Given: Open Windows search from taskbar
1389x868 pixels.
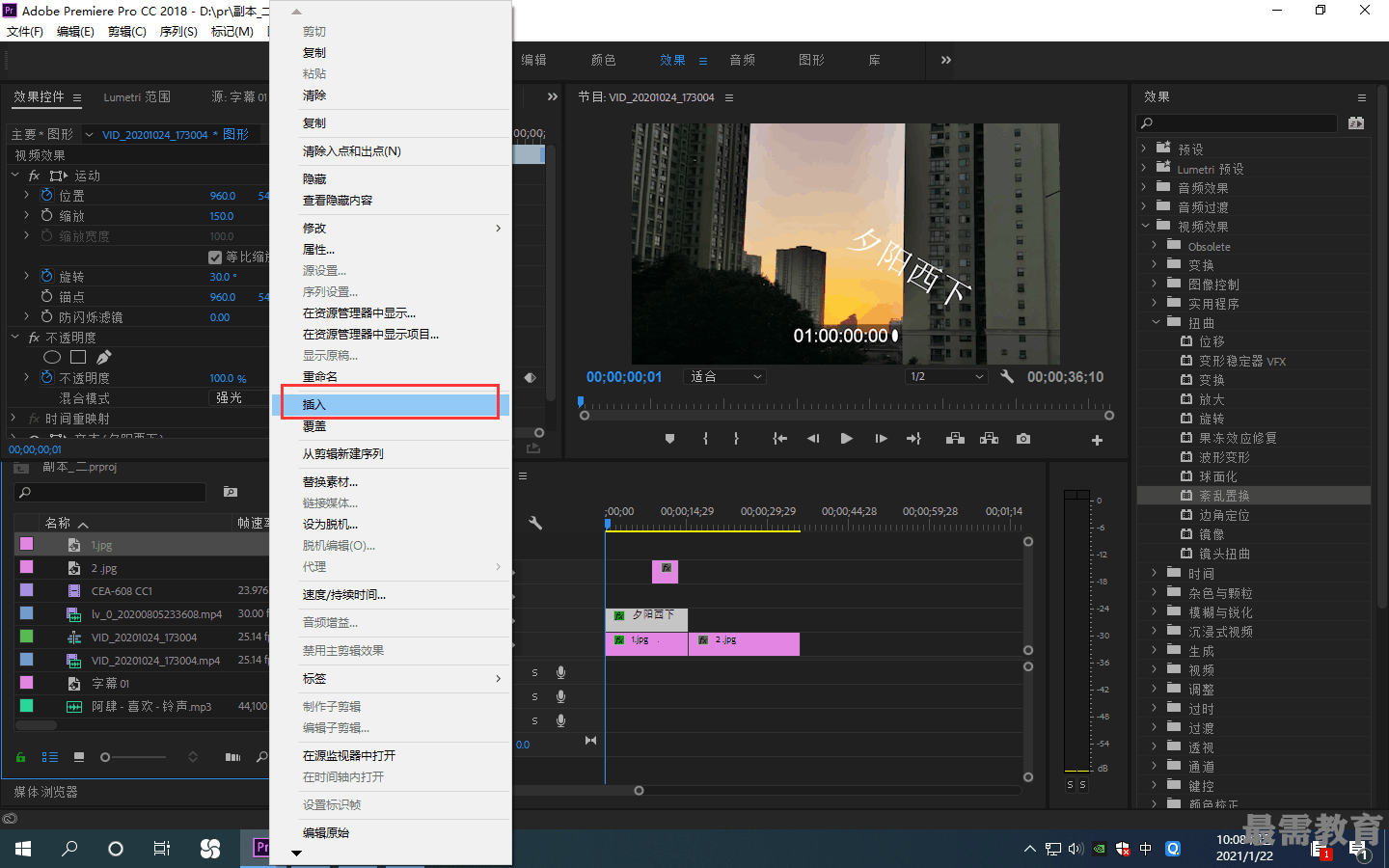Looking at the screenshot, I should (69, 849).
